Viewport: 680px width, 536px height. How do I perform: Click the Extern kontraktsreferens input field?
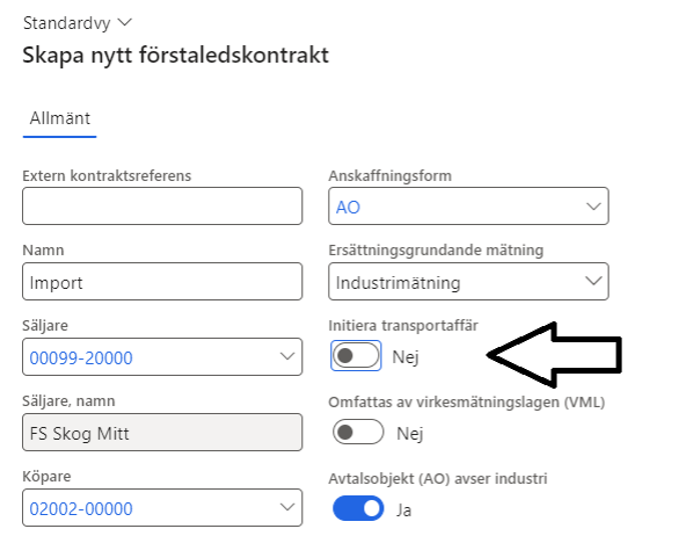pos(162,206)
